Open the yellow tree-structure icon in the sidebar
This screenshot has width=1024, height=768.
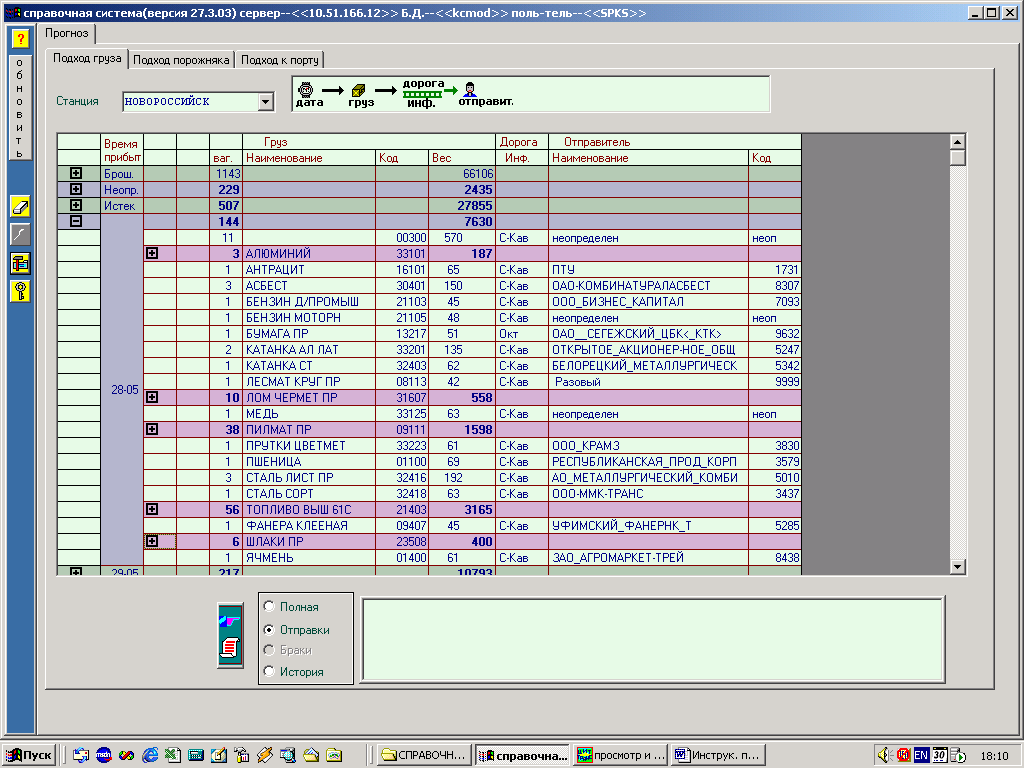click(20, 263)
